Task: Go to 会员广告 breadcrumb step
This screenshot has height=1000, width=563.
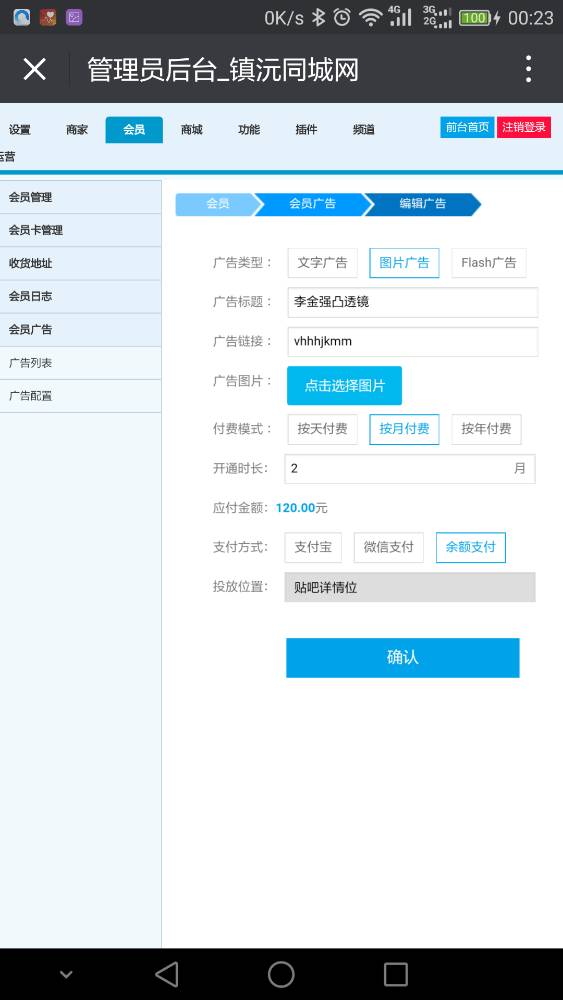Action: (312, 204)
